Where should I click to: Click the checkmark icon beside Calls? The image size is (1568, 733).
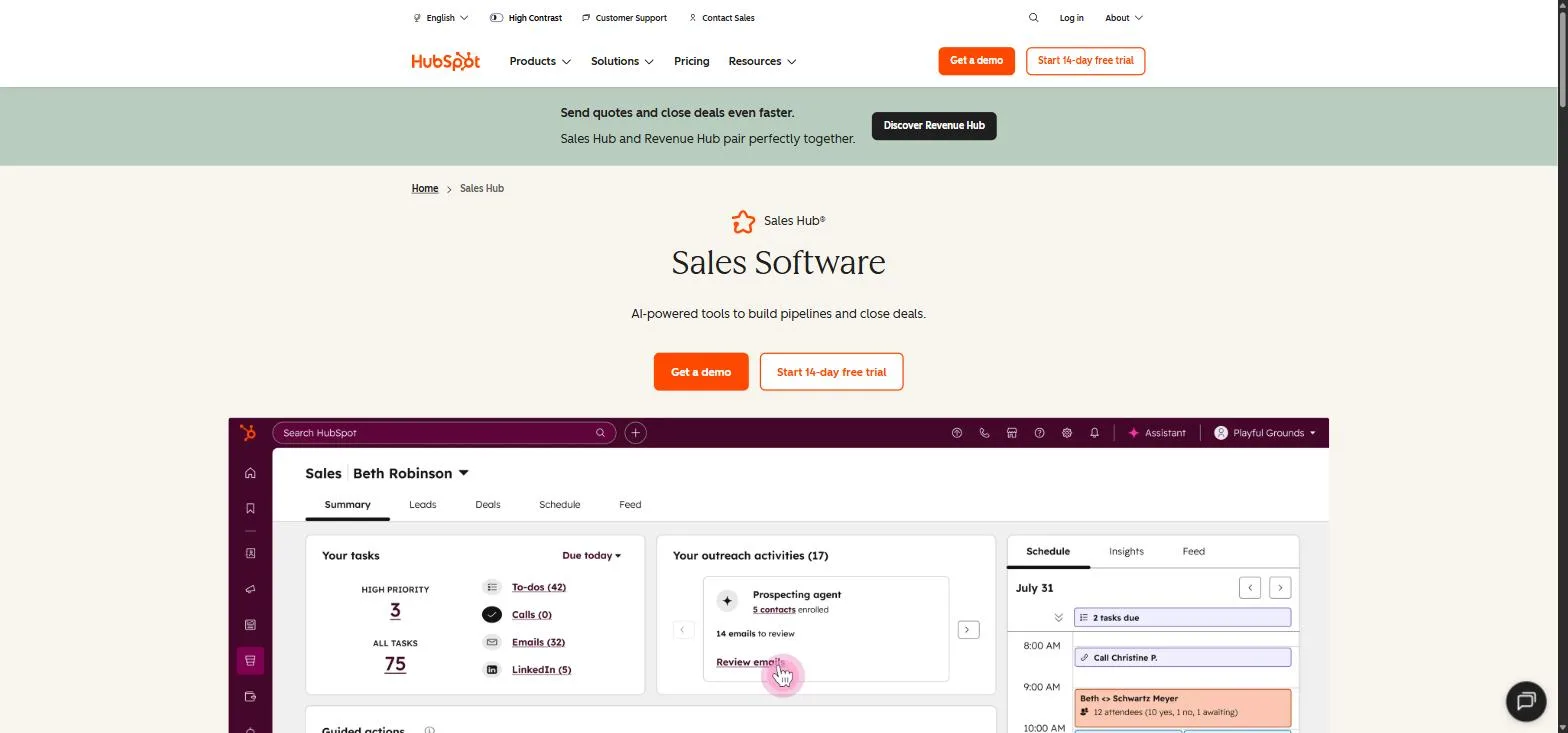click(492, 614)
